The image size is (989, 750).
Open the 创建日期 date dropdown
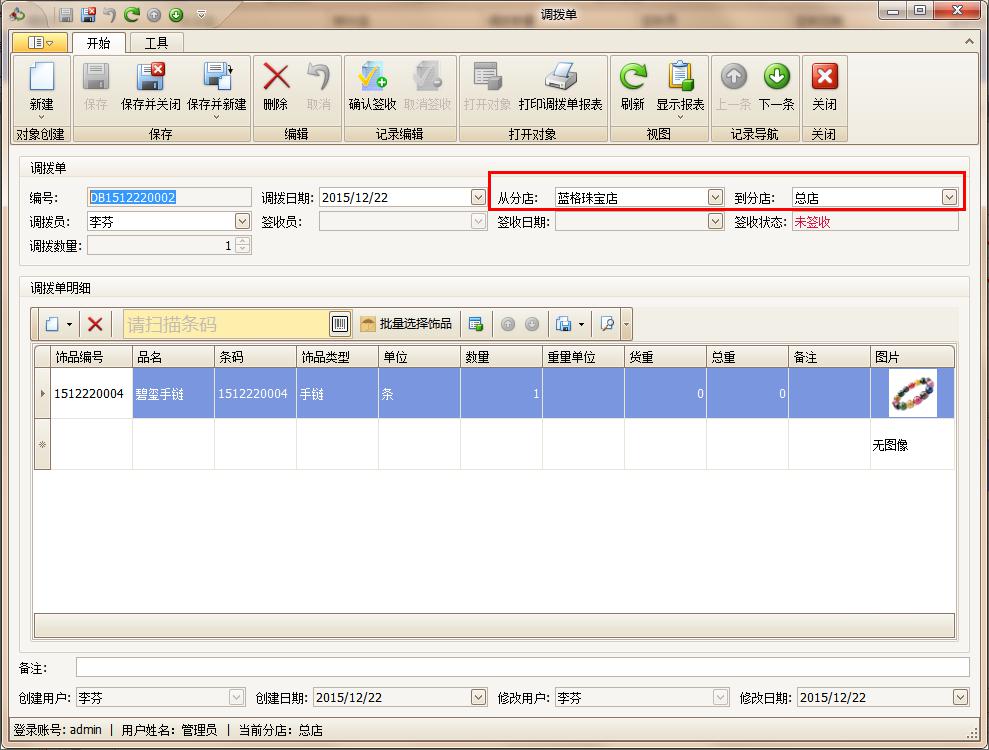point(479,697)
